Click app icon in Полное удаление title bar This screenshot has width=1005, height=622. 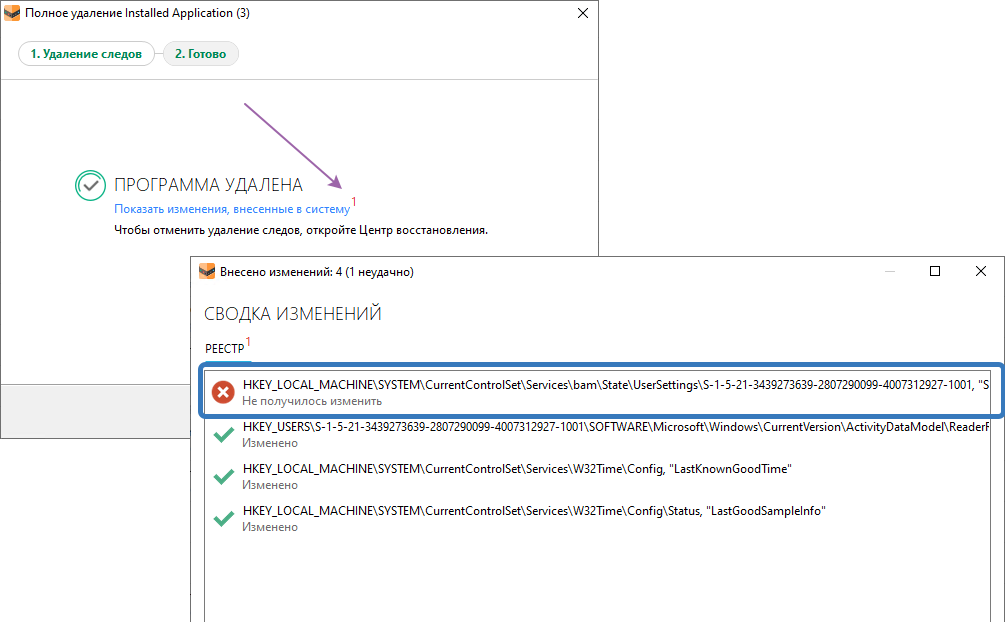tap(13, 14)
